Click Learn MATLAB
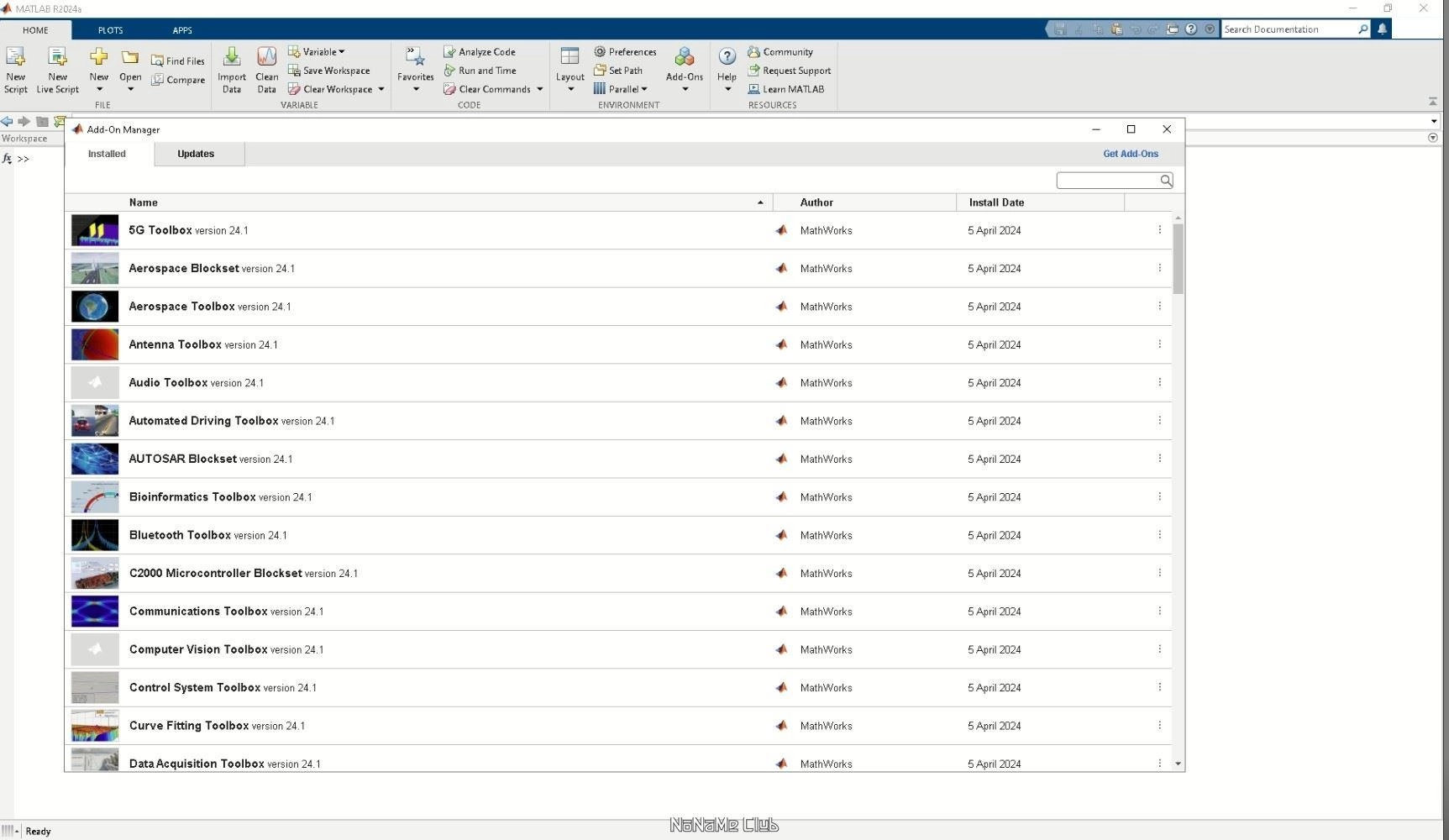 pos(786,89)
